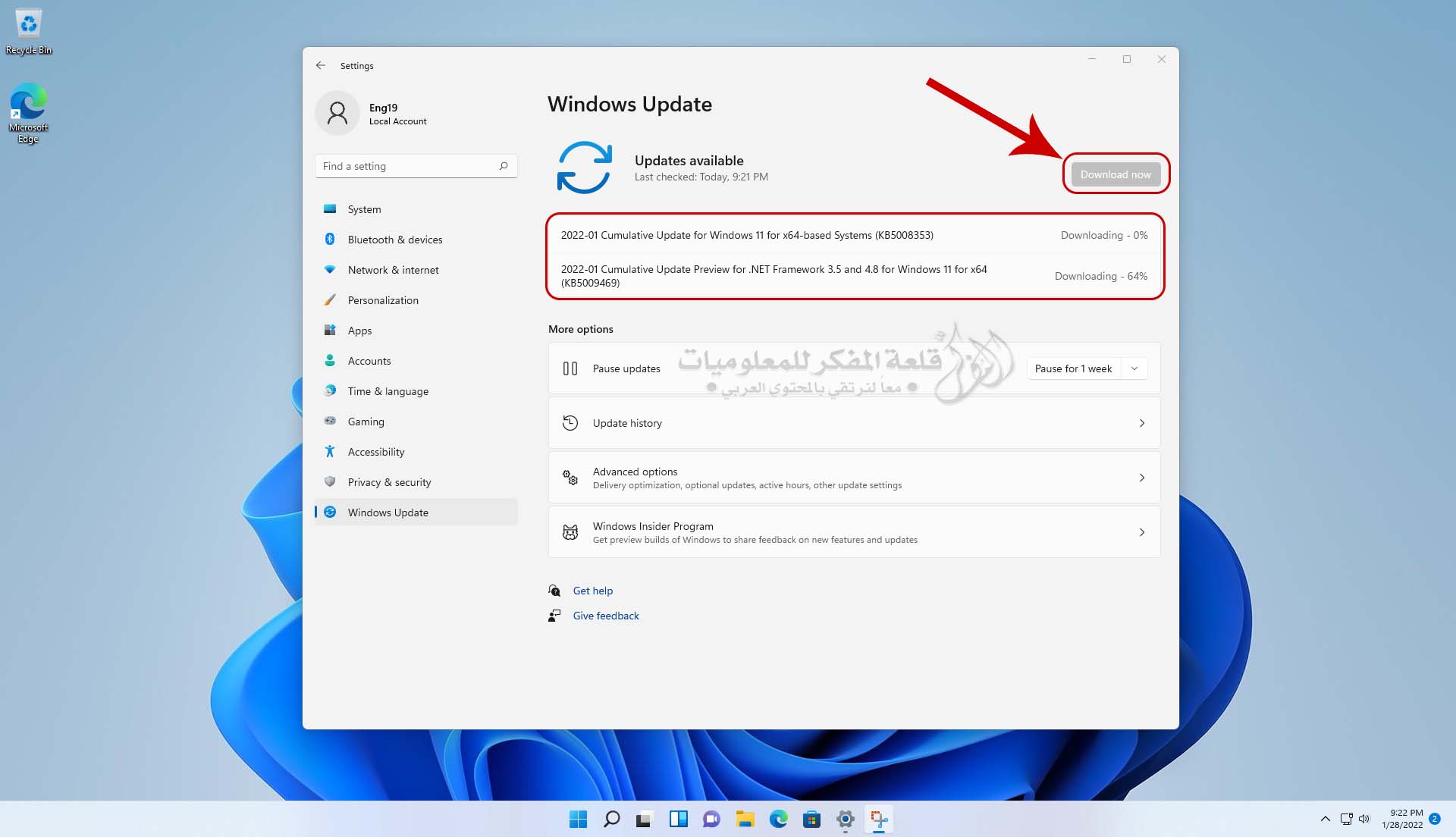Click the Edge browser taskbar icon
The width and height of the screenshot is (1456, 837).
778,819
